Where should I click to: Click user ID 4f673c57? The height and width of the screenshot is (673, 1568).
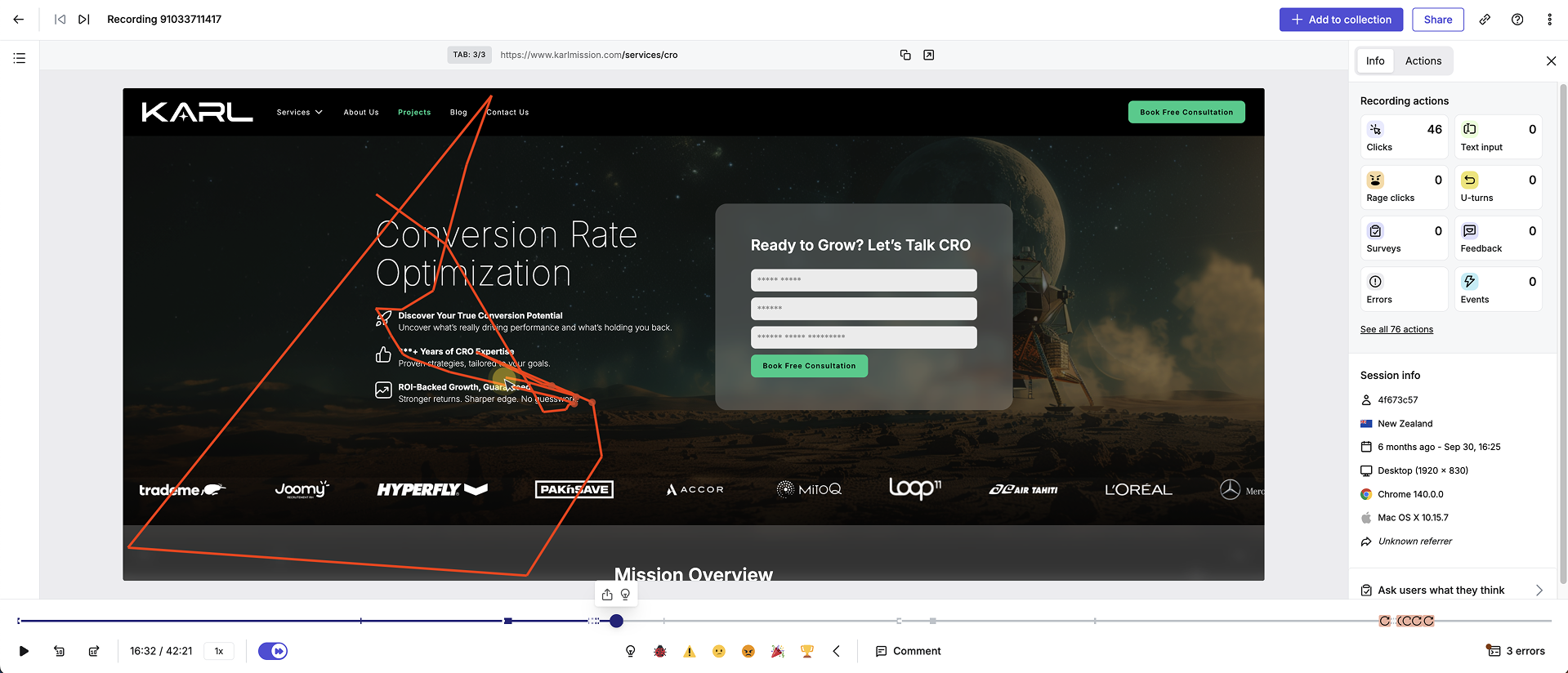pos(1397,400)
